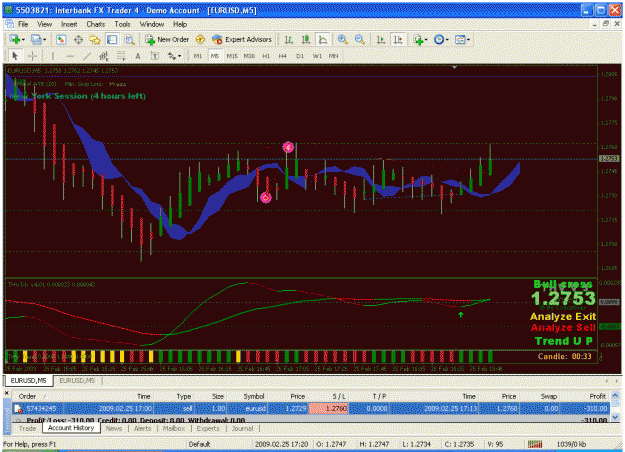625x452 pixels.
Task: Click the Zoom Out magnifier
Action: (359, 39)
